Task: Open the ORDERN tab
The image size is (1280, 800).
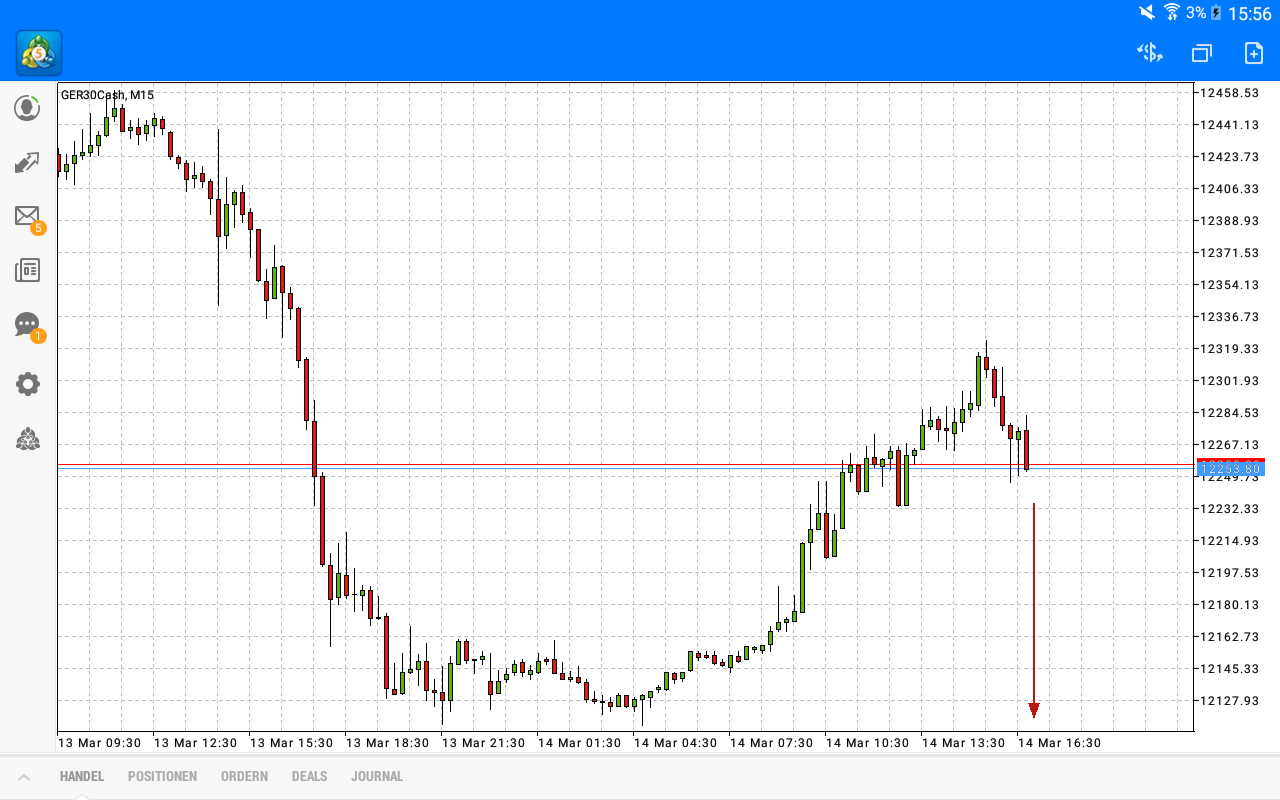Action: (244, 776)
